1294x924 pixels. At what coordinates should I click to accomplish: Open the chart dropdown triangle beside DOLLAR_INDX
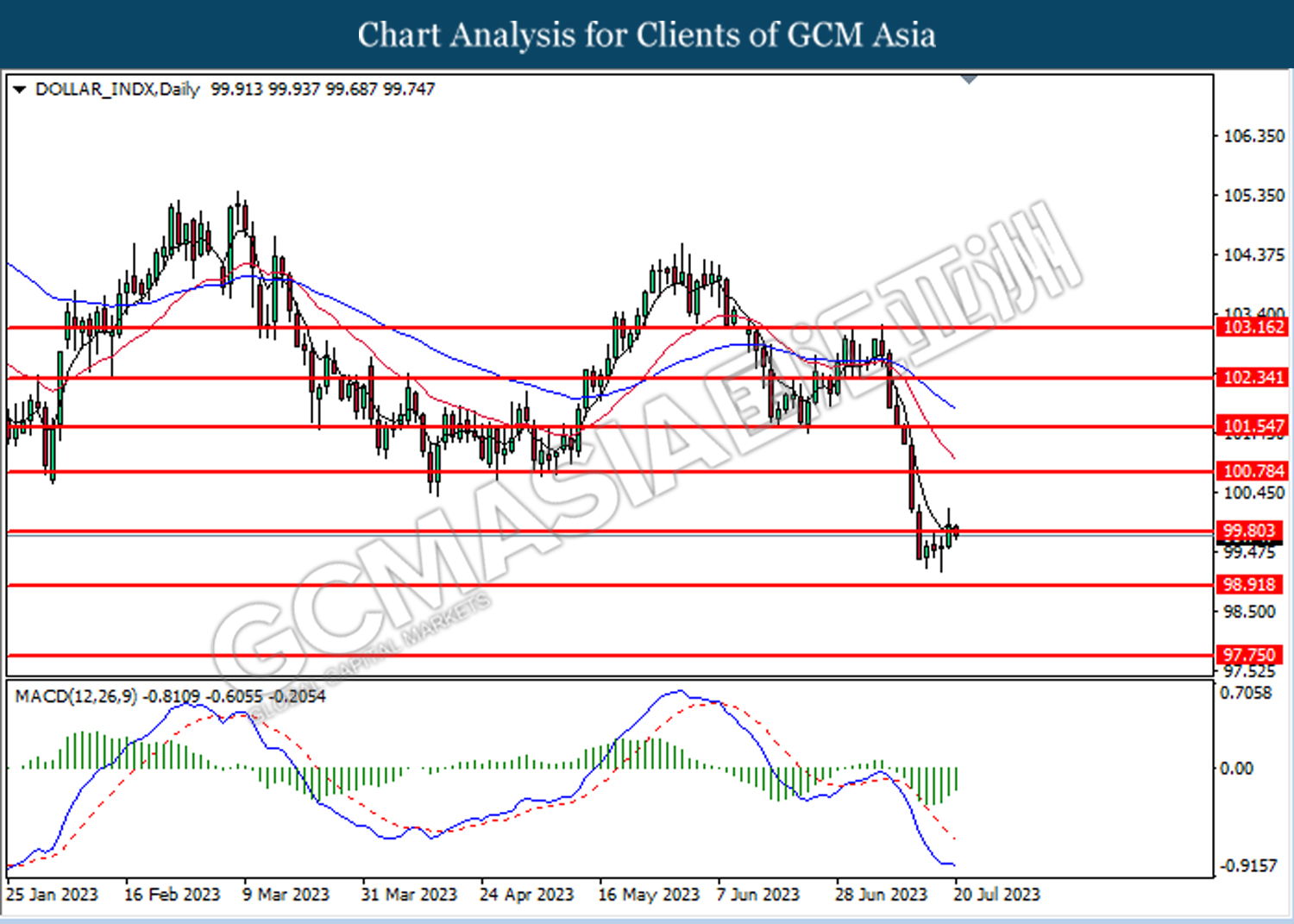[20, 90]
